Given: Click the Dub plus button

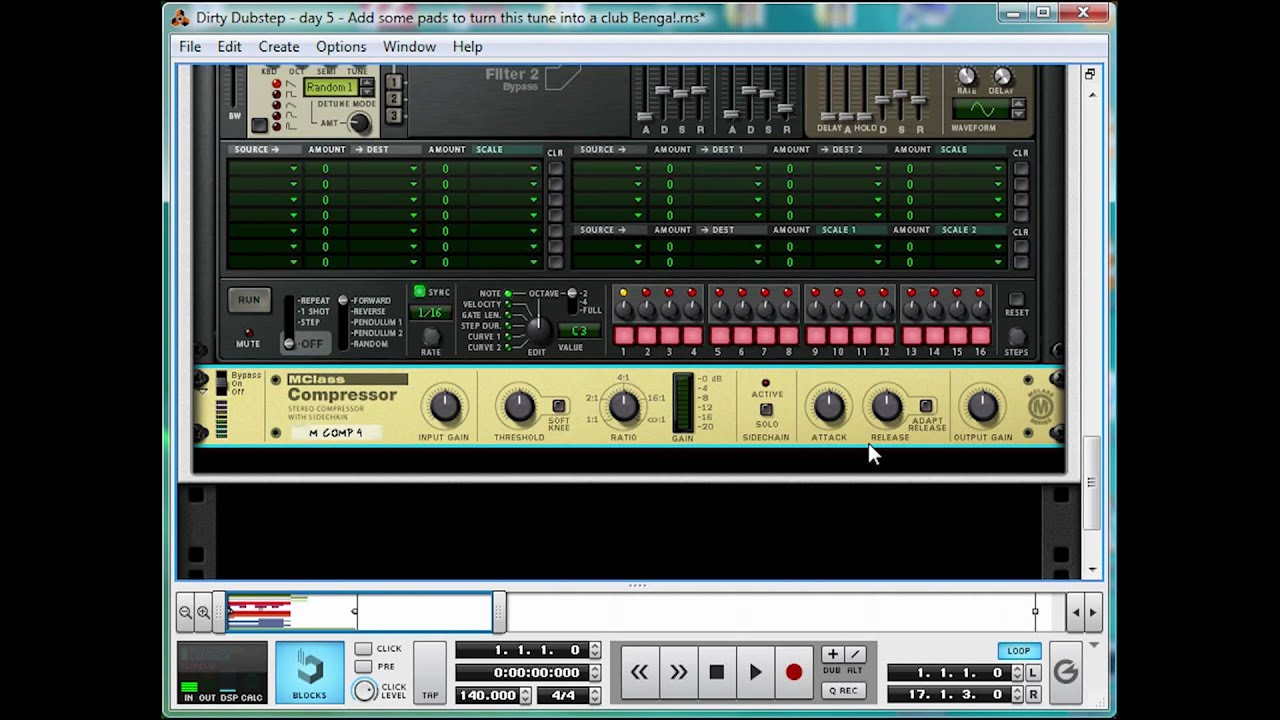Looking at the screenshot, I should click(832, 655).
